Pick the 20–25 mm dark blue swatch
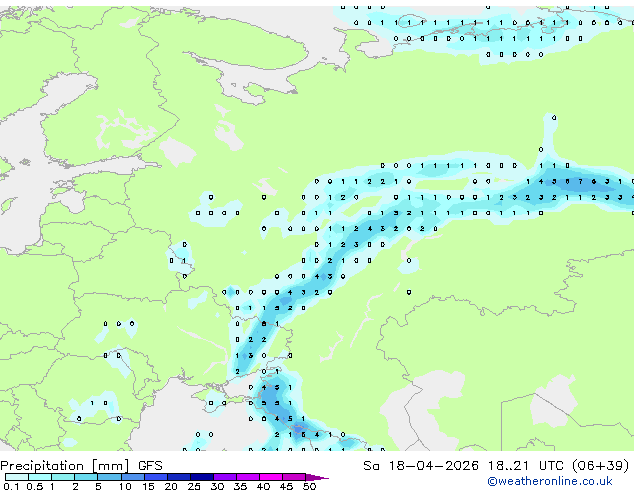The image size is (634, 490). tap(179, 477)
